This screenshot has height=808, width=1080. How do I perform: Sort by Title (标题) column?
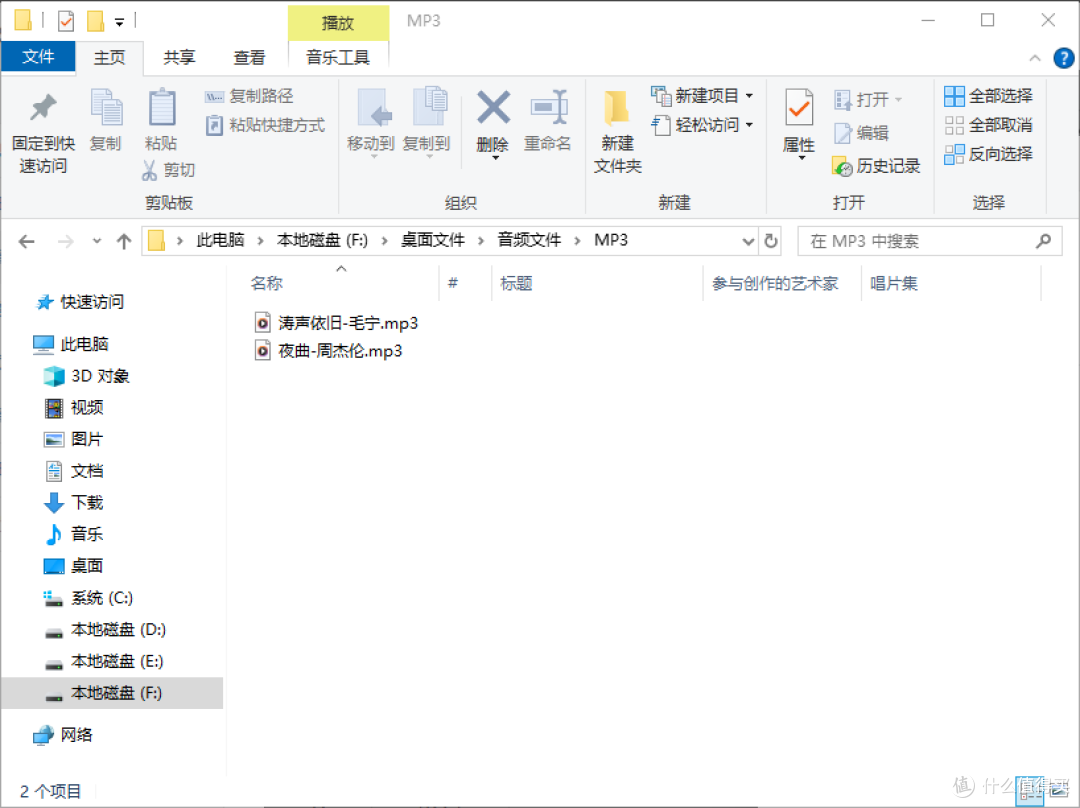pos(516,283)
